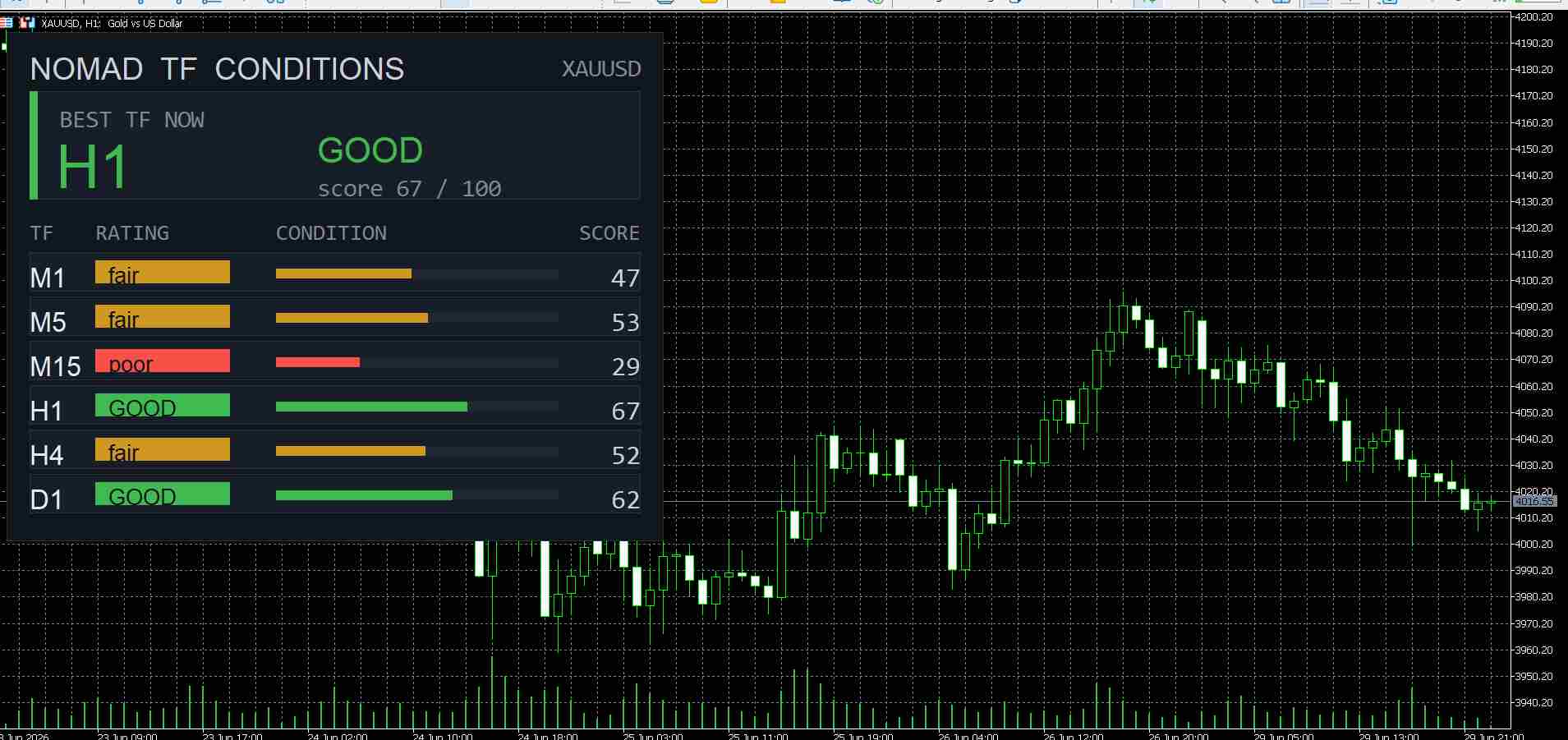Click the green GOOD rating badge in the D1 row

click(163, 494)
